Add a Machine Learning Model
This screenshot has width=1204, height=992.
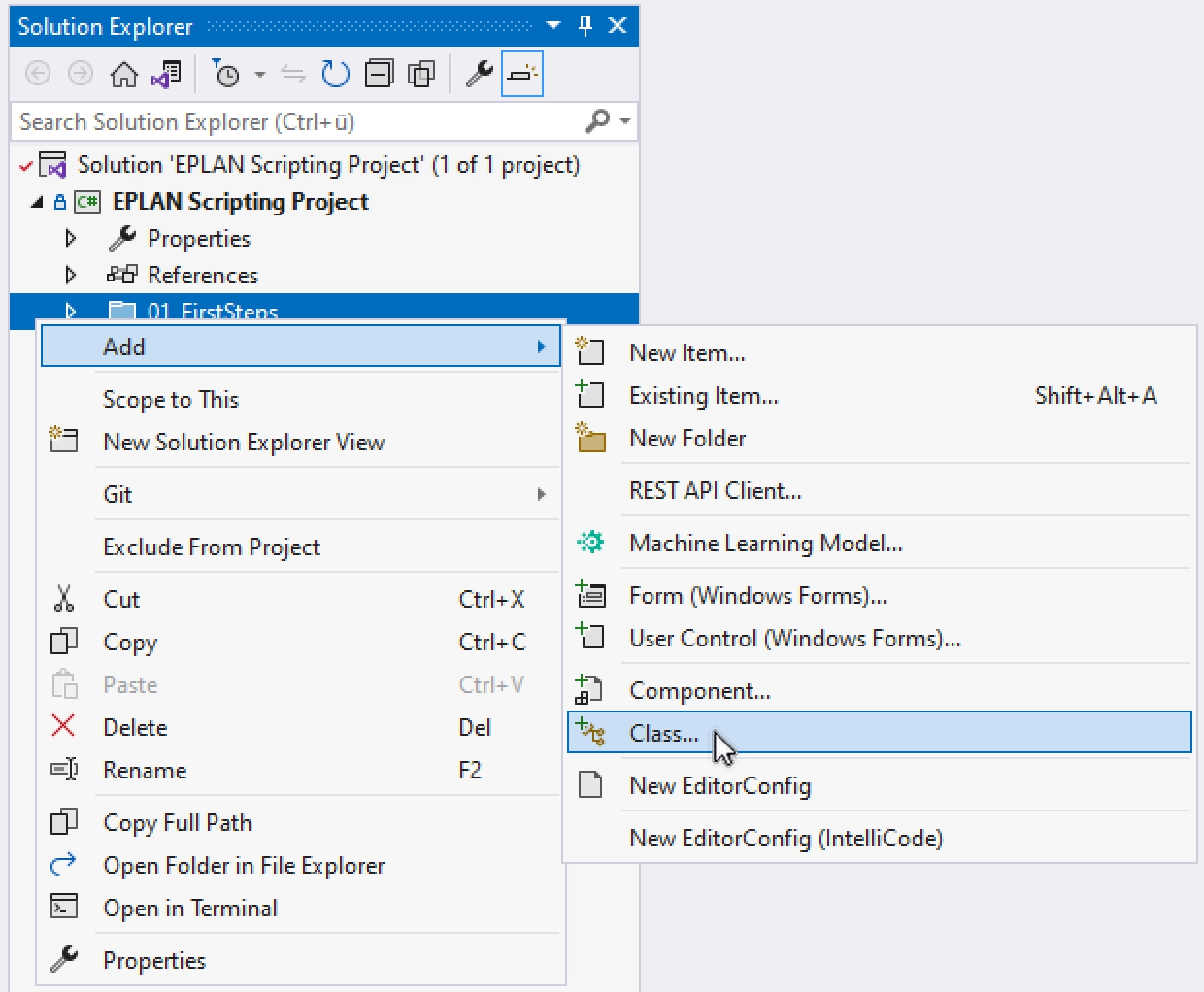(880, 543)
